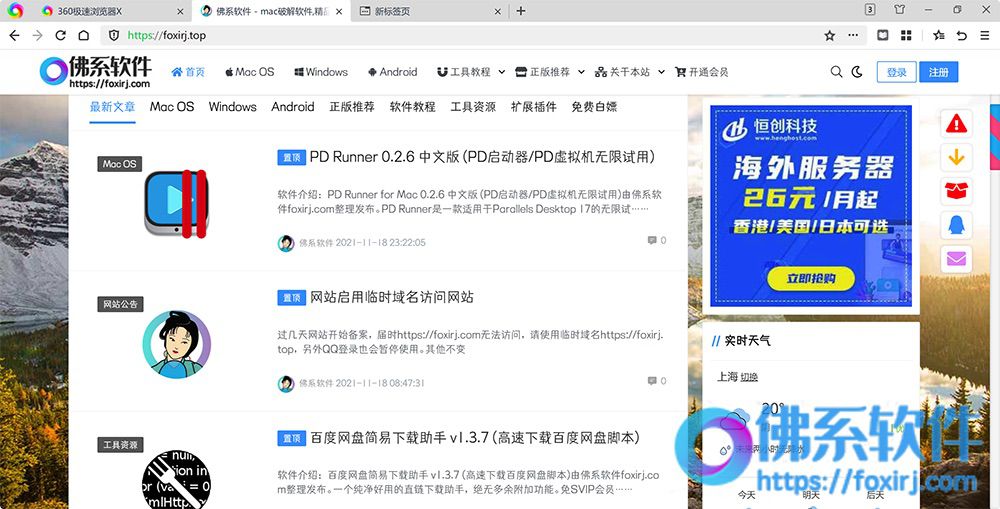Close the 新标签页 tab
Screen dimensions: 1000x509
point(497,11)
